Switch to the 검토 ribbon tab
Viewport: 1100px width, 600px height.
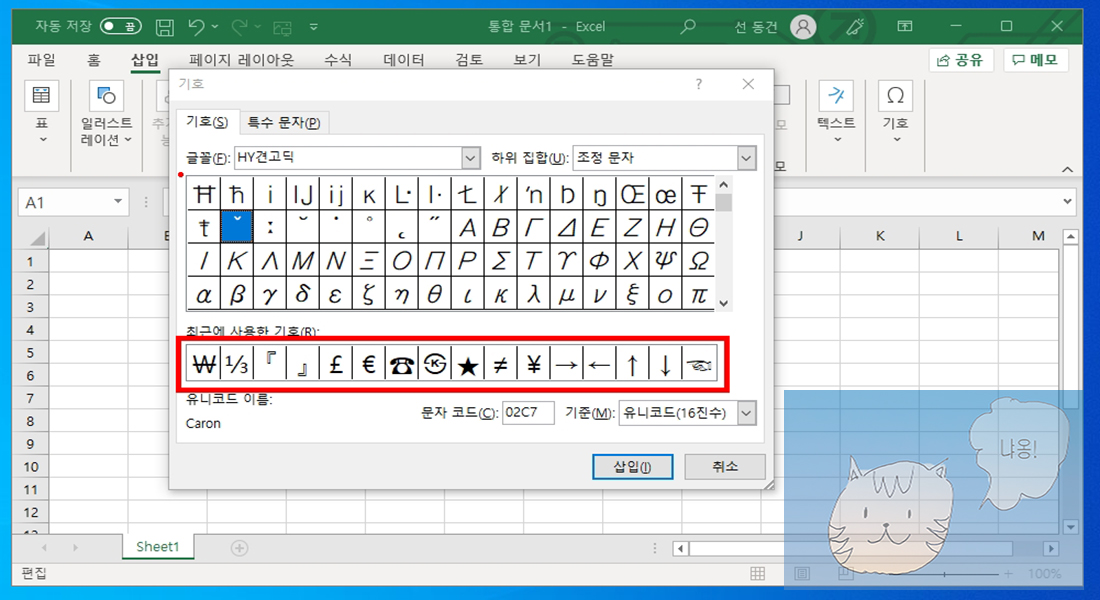tap(469, 60)
